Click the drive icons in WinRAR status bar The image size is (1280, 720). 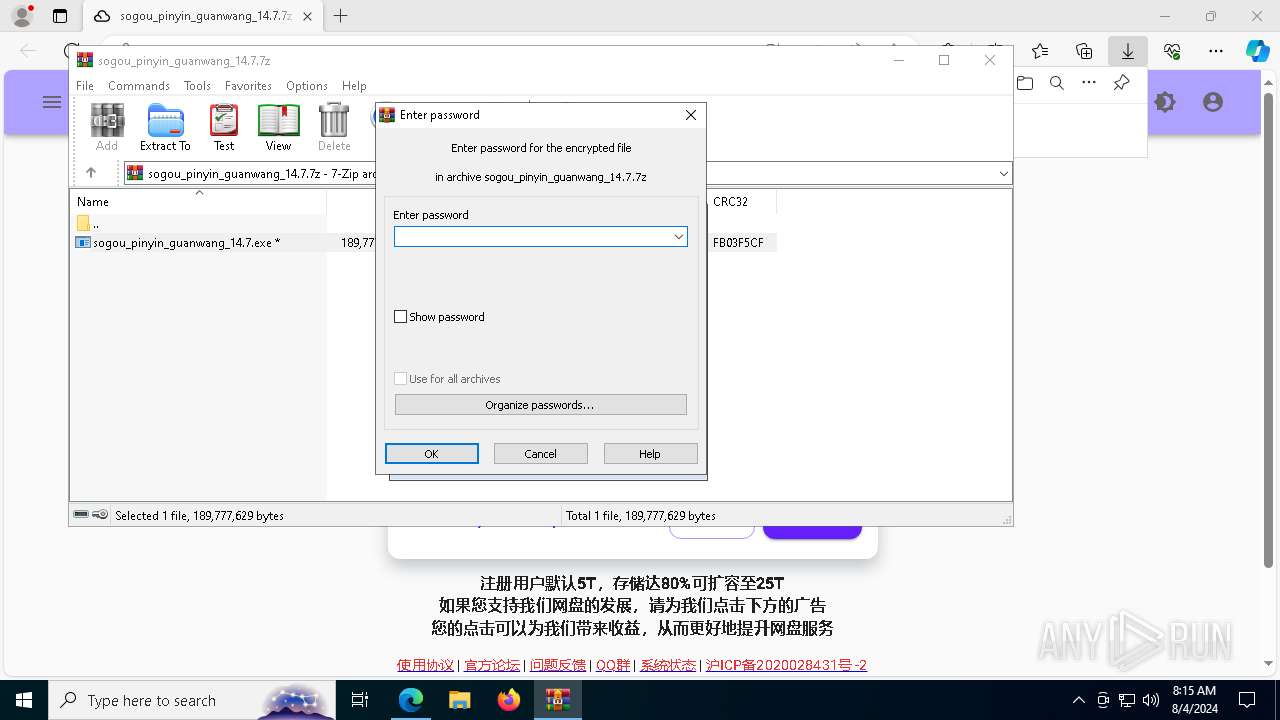pos(91,515)
